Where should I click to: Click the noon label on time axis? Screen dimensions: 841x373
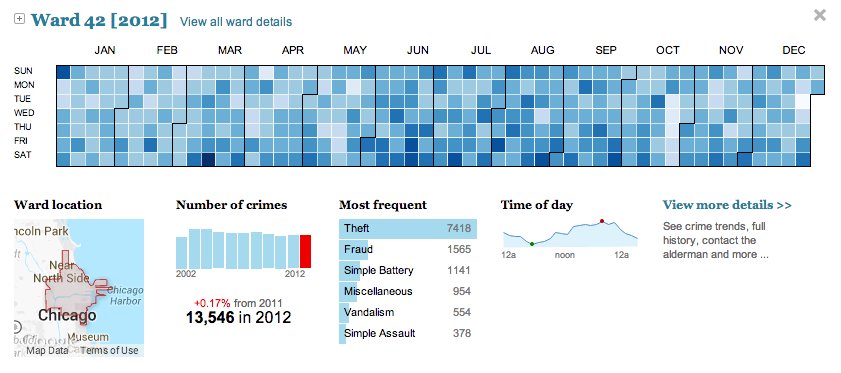pyautogui.click(x=565, y=255)
